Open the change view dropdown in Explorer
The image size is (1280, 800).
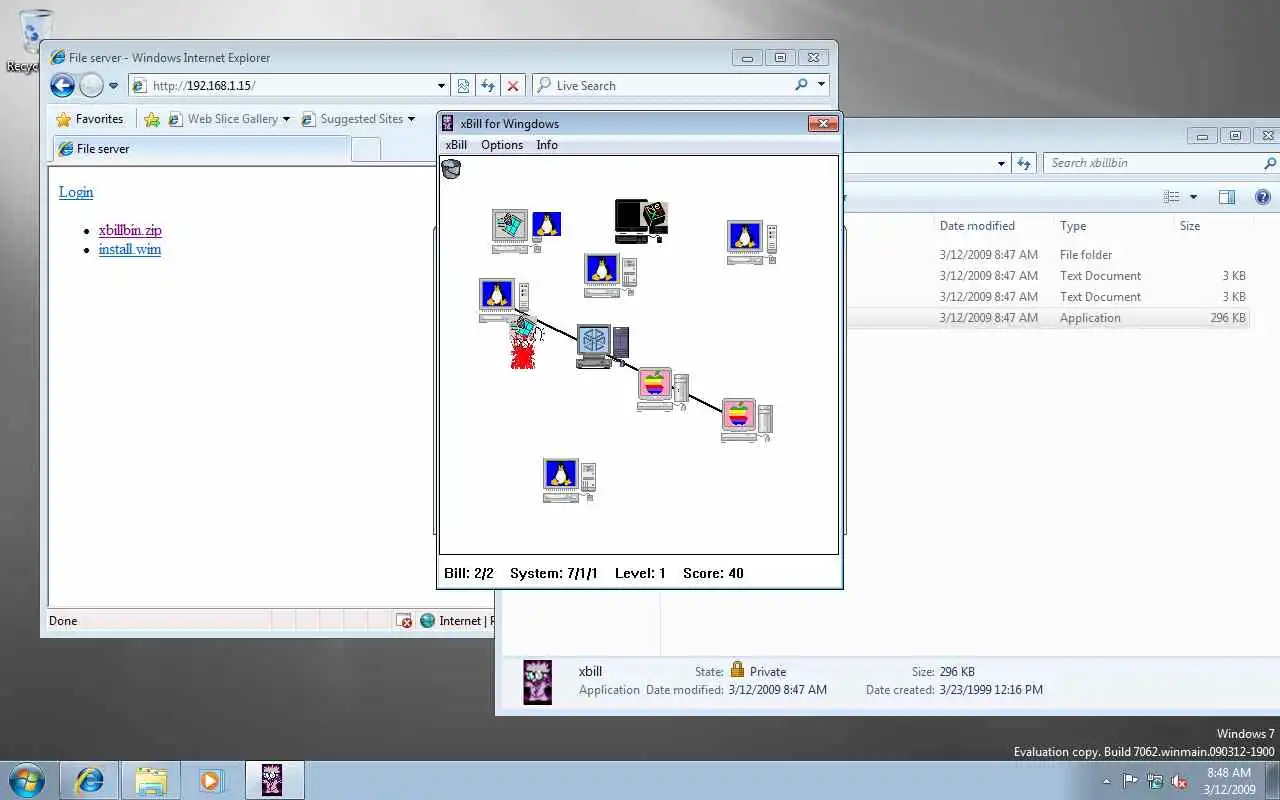1193,197
